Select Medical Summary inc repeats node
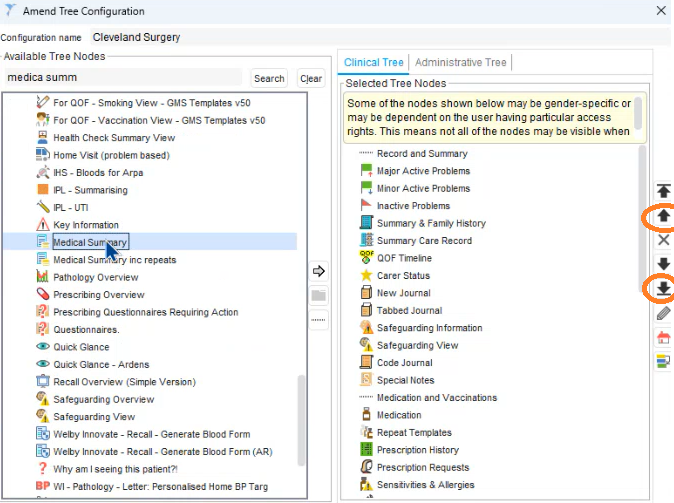Screen dimensions: 674x503 (x=114, y=260)
